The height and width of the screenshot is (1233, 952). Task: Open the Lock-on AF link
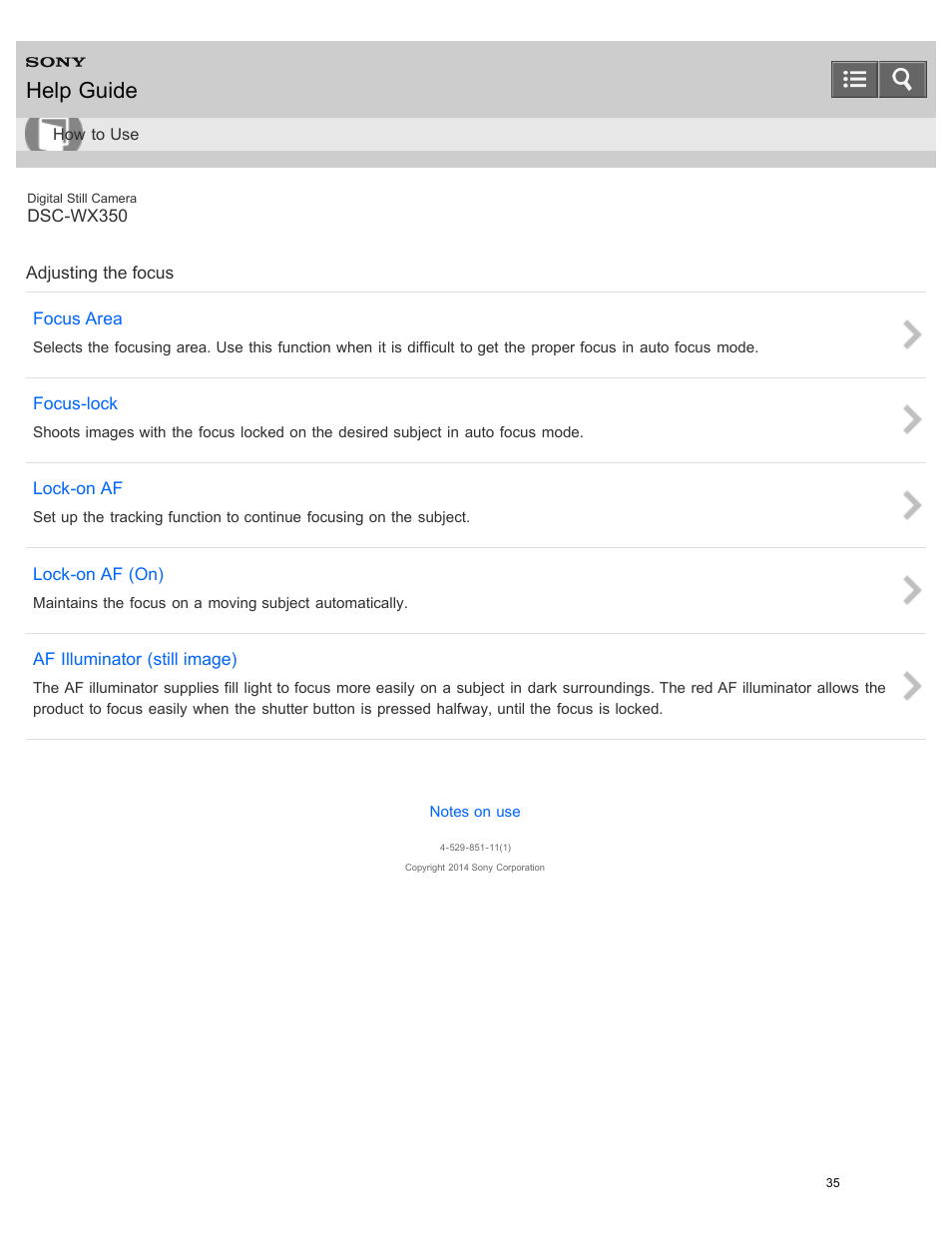pyautogui.click(x=78, y=488)
